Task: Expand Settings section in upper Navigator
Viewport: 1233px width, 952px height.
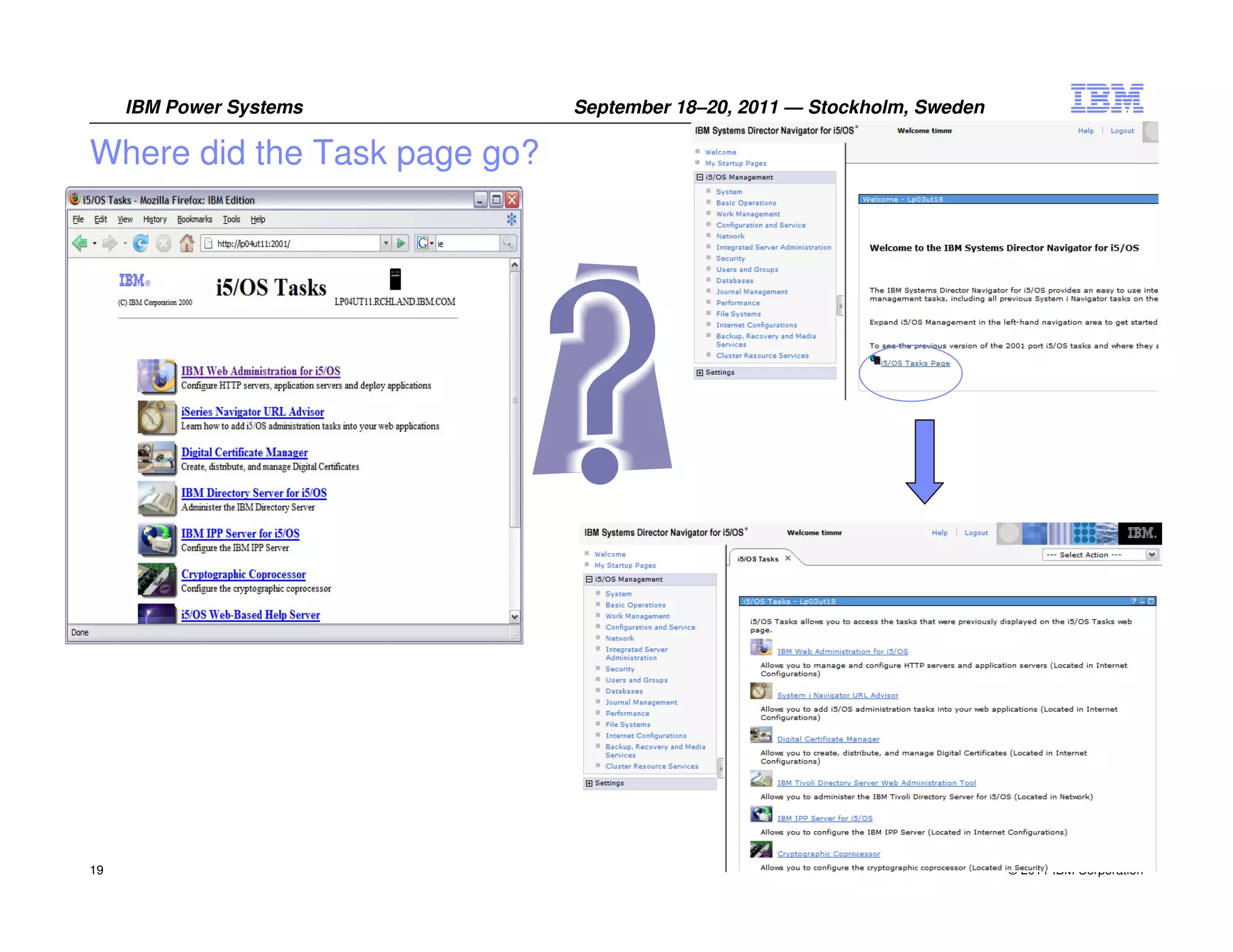Action: click(700, 372)
